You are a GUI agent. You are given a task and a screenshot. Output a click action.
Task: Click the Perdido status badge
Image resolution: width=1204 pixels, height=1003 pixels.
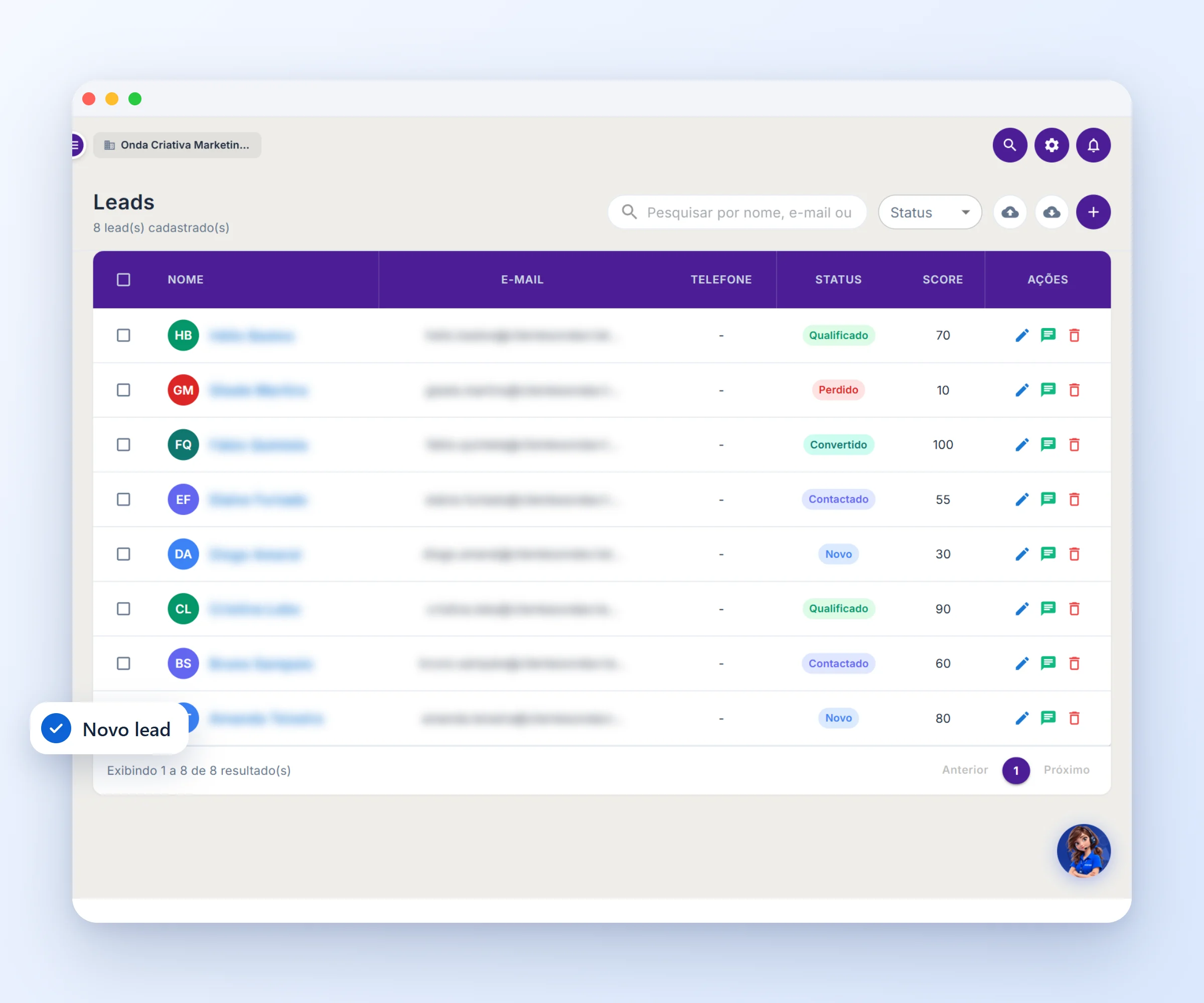pyautogui.click(x=838, y=390)
